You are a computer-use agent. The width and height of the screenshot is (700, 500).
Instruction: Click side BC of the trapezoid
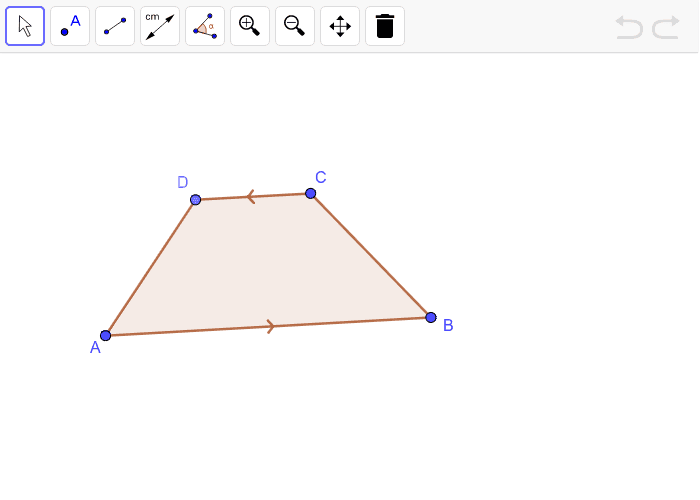(371, 255)
